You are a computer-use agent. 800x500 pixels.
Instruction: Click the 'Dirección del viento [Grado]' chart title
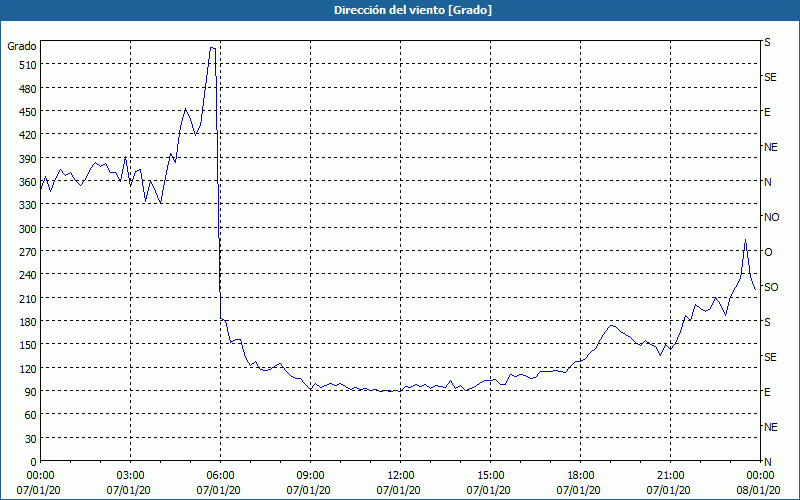413,10
